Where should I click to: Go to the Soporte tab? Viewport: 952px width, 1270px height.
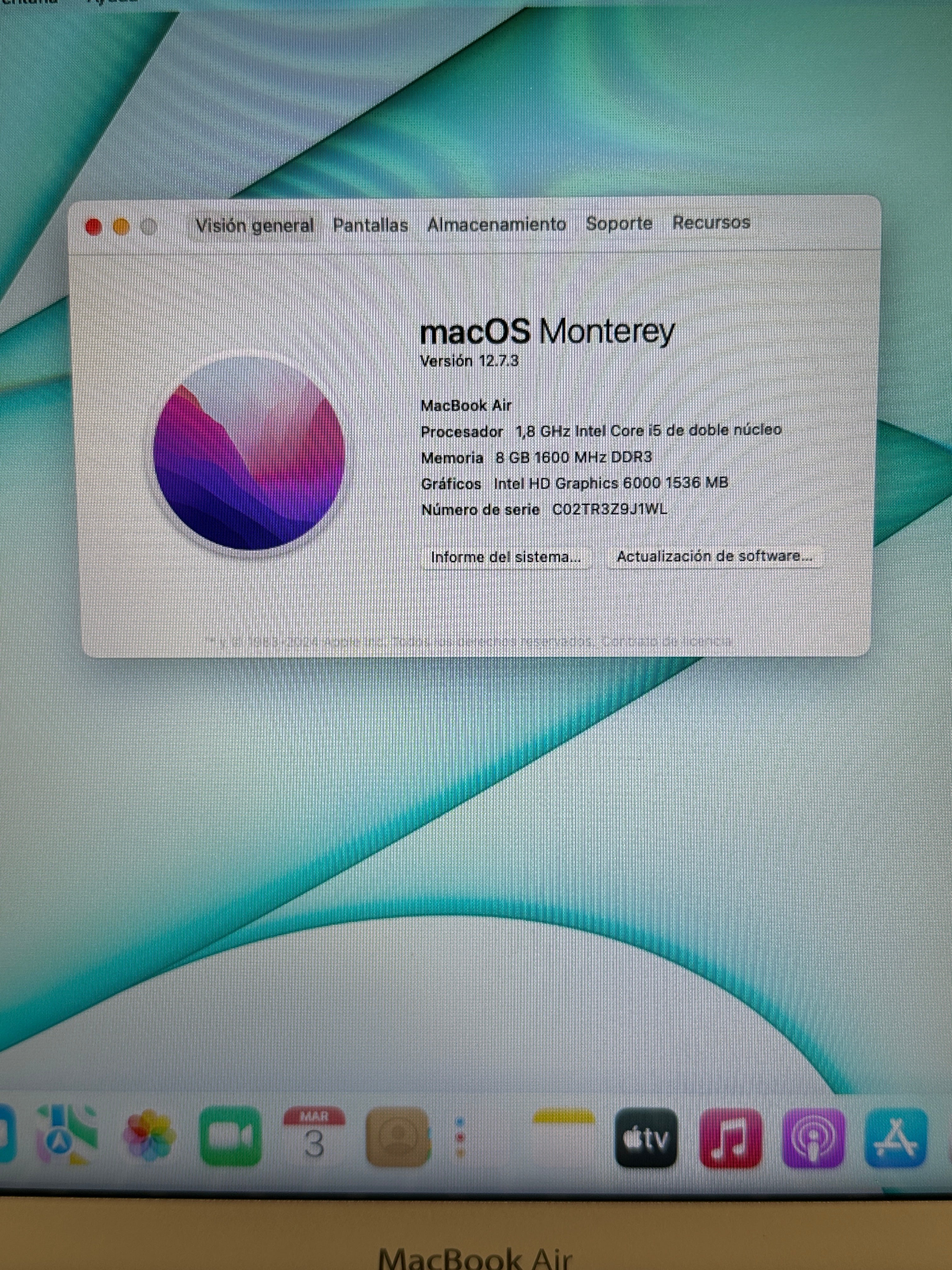pyautogui.click(x=619, y=223)
